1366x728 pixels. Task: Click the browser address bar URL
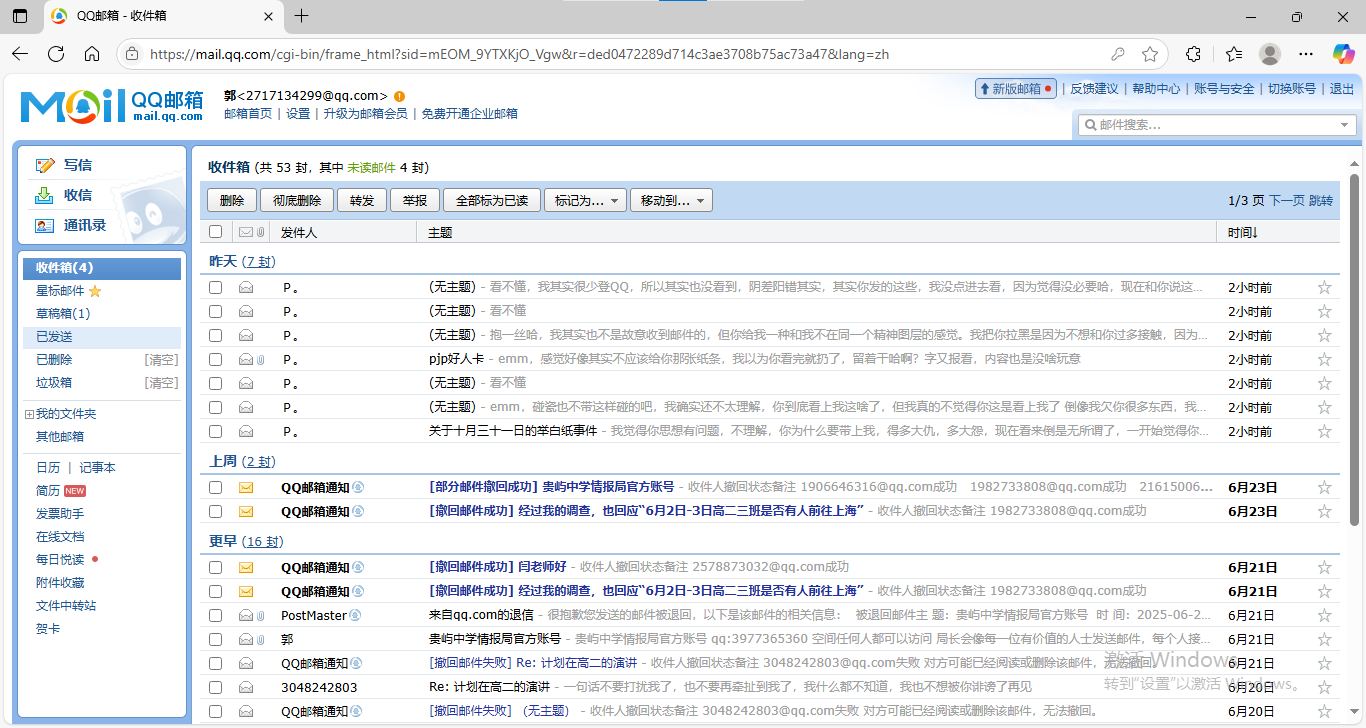coord(519,54)
